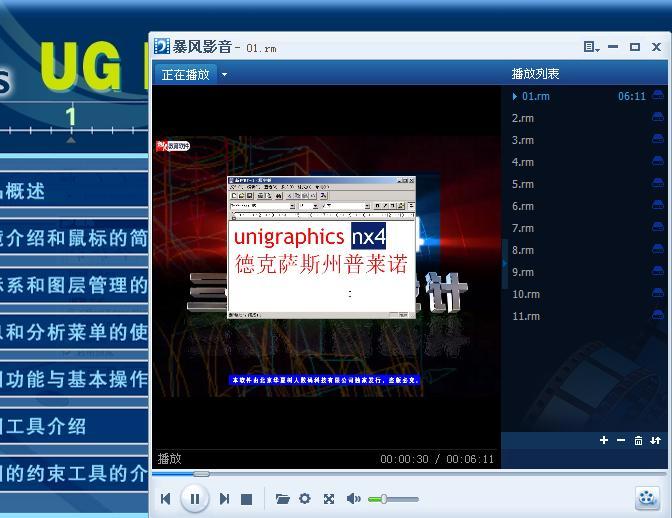Screen dimensions: 672x518
Task: Maximize the 暴风影音 player window
Action: [x=635, y=47]
